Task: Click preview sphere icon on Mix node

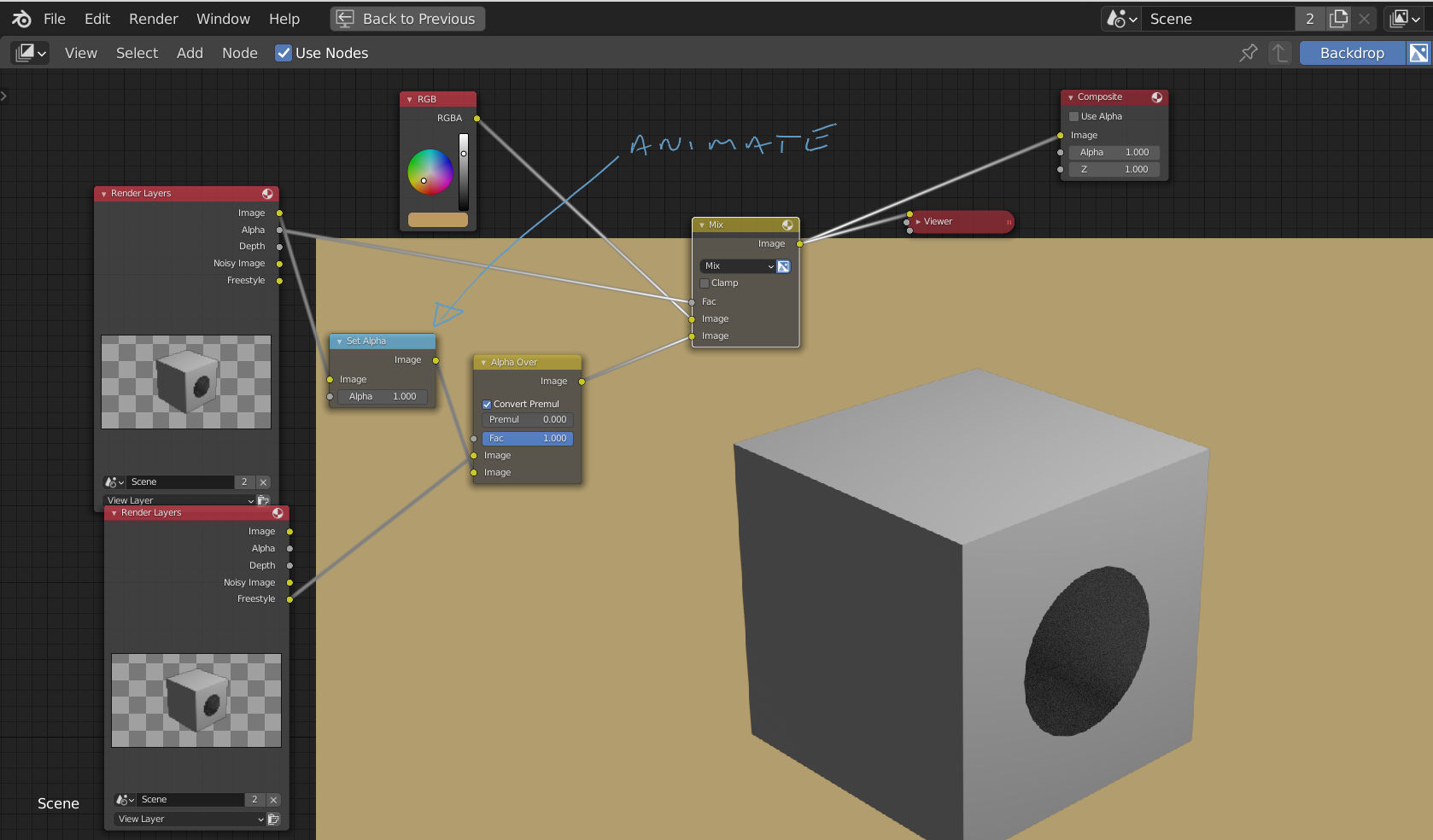Action: click(x=787, y=225)
